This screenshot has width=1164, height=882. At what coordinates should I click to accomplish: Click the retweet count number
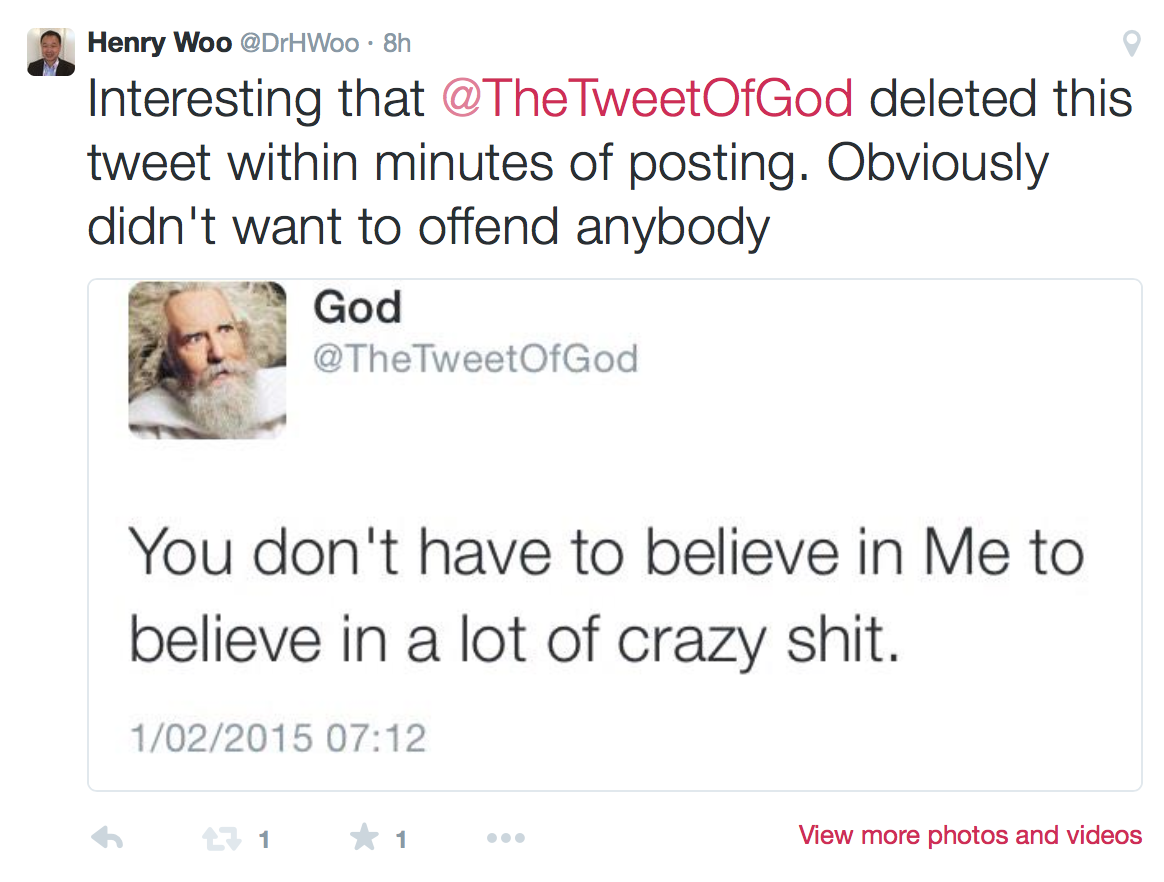click(264, 840)
